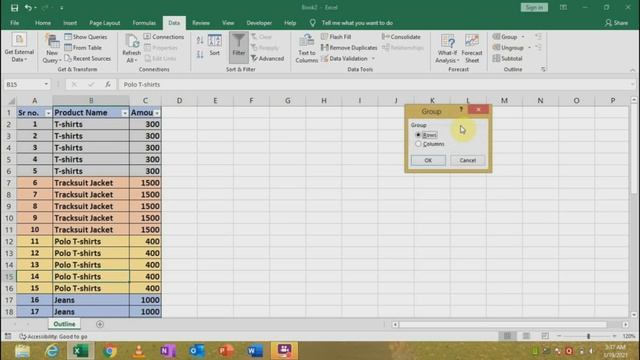
Task: Open Recent Sources
Action: click(88, 59)
